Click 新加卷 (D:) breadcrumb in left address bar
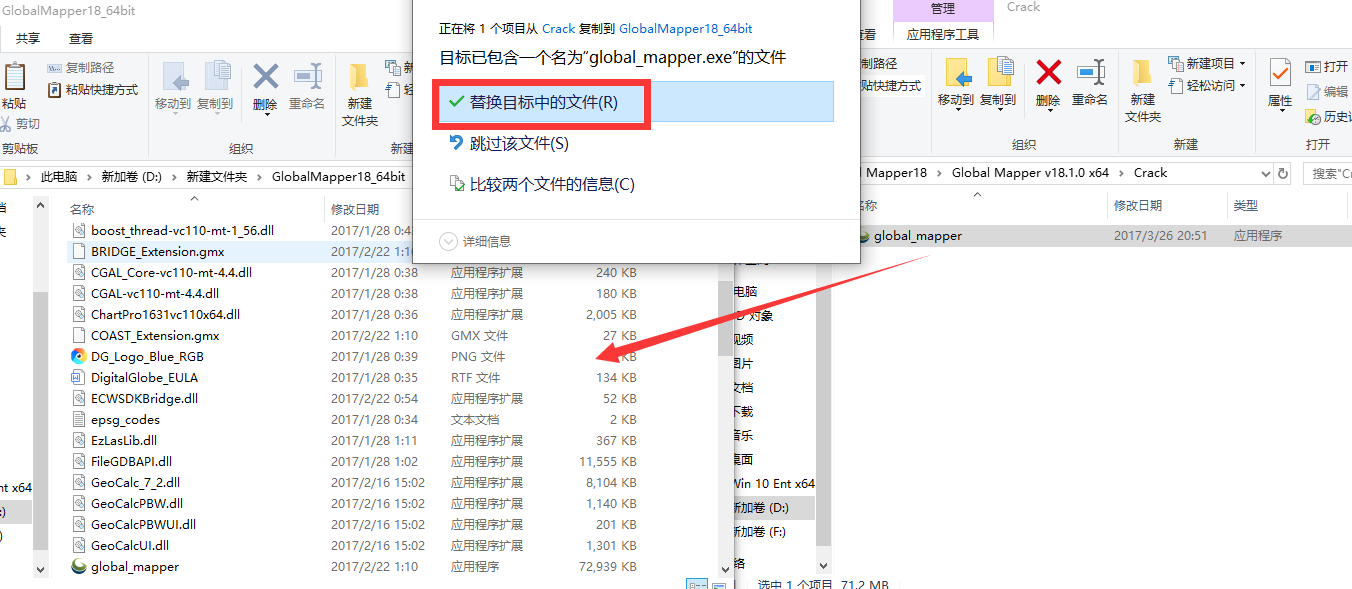This screenshot has height=589, width=1352. coord(131,176)
